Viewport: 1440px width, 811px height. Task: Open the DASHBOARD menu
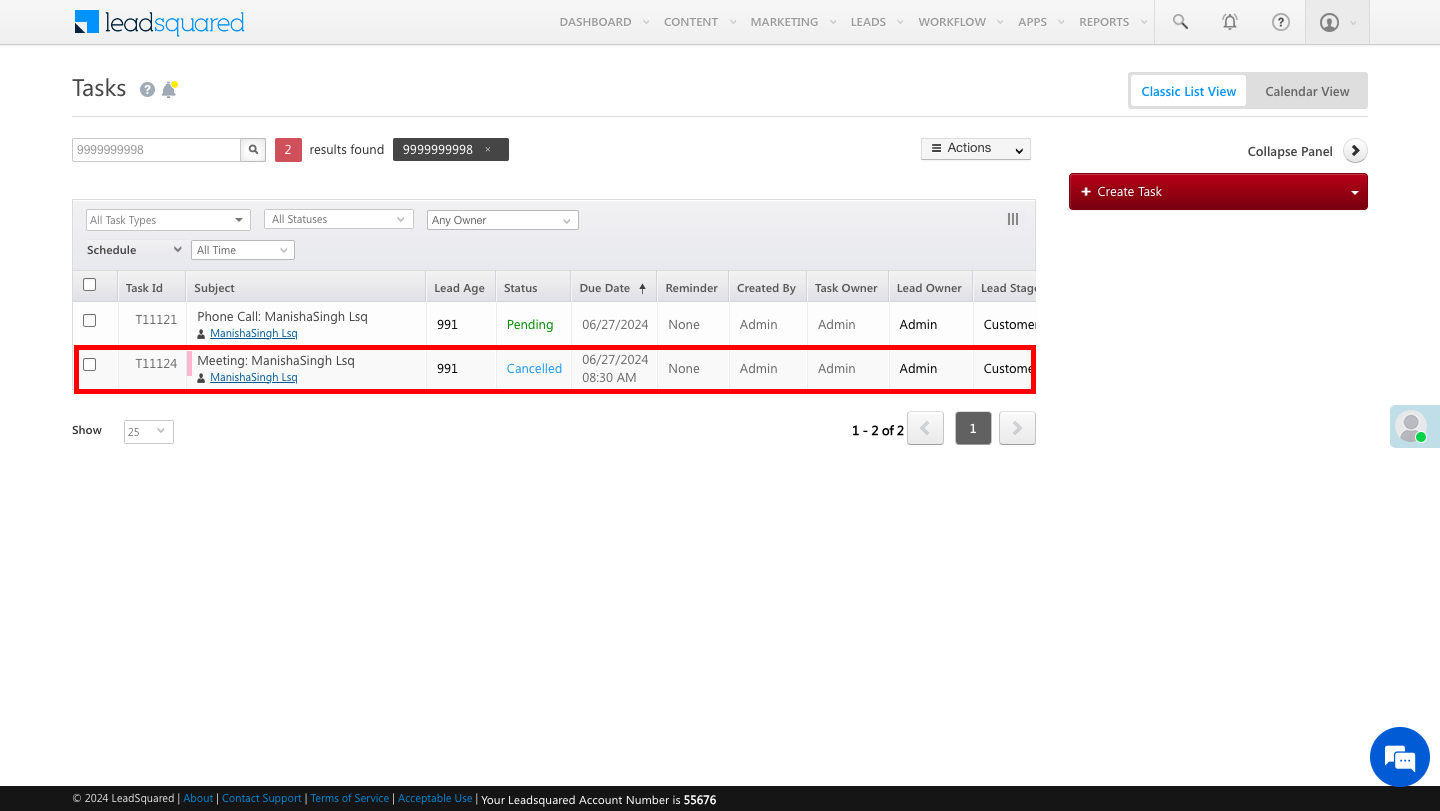tap(596, 22)
